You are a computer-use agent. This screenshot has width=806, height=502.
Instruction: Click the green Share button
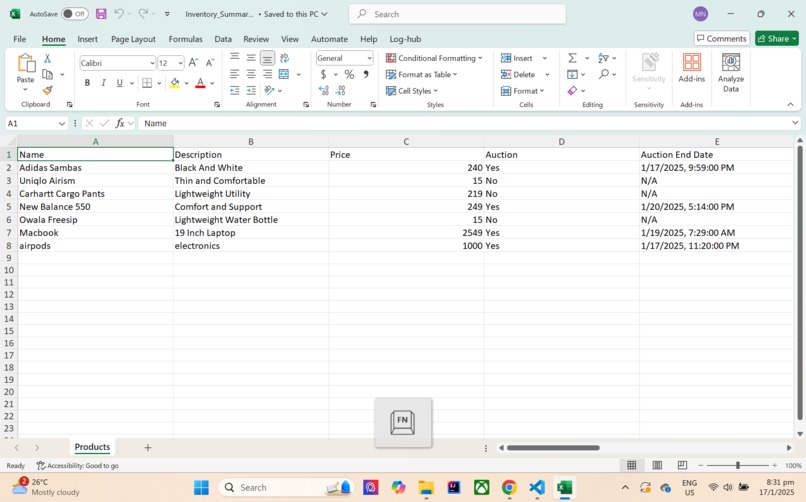(x=777, y=39)
